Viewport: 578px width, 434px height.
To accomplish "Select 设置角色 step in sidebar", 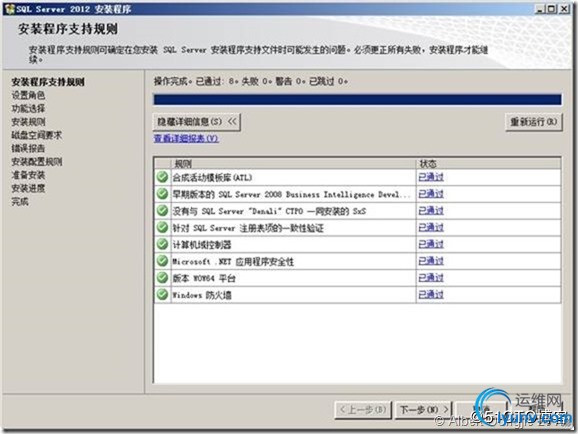I will [28, 95].
